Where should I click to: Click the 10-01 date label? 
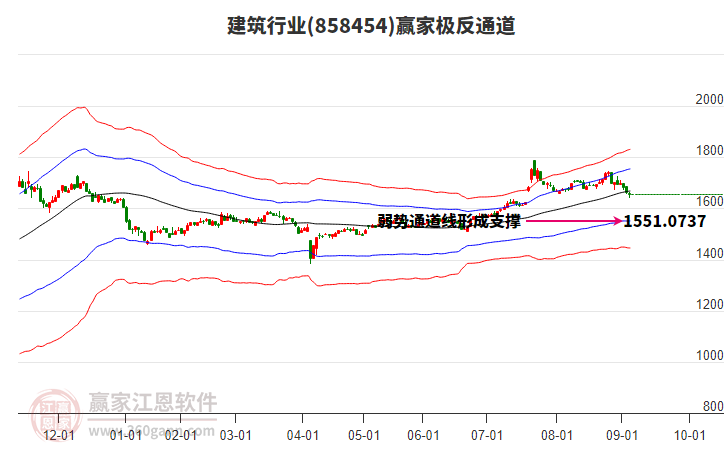pyautogui.click(x=689, y=435)
